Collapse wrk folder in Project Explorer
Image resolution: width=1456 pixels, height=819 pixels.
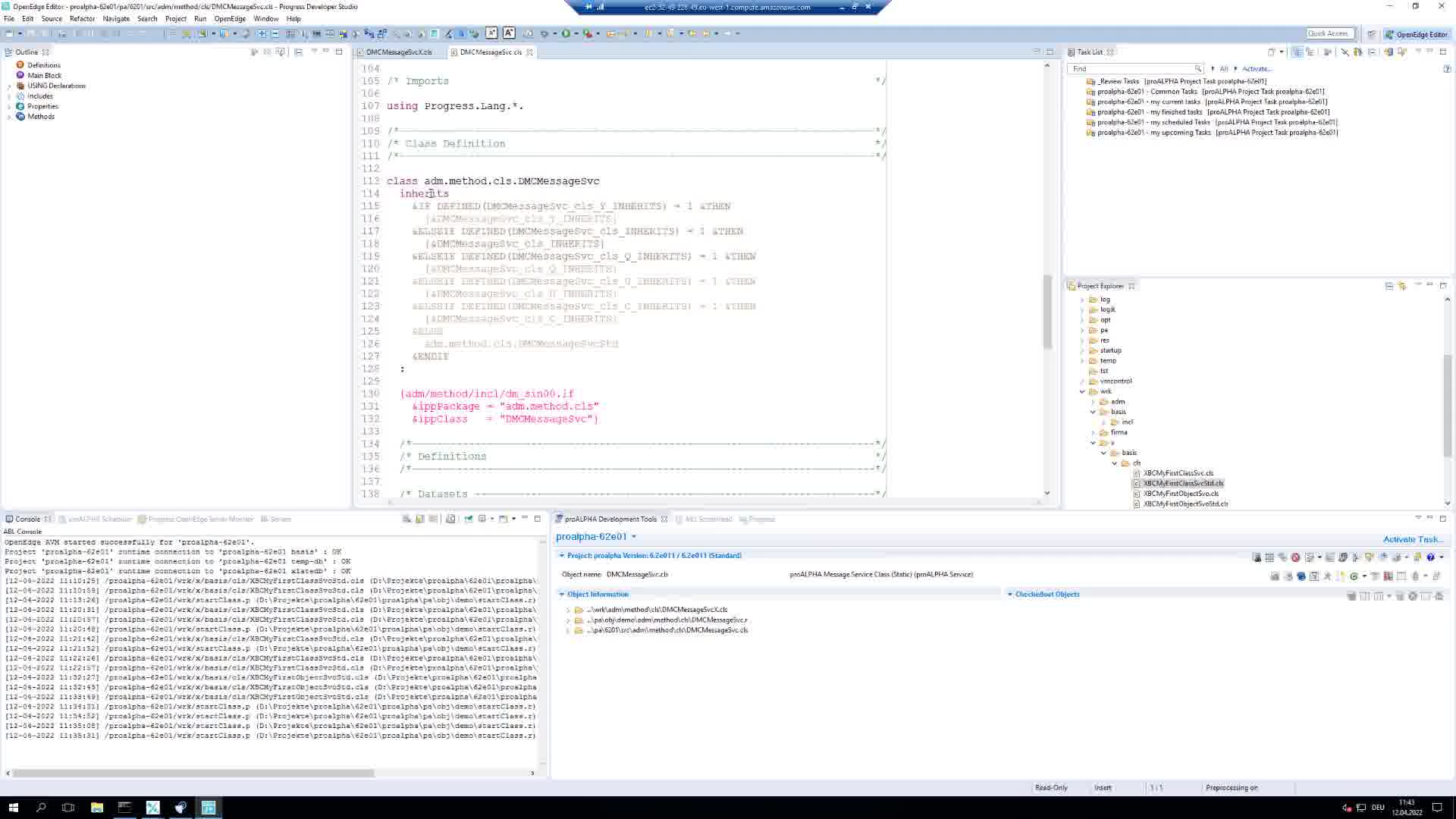point(1082,392)
